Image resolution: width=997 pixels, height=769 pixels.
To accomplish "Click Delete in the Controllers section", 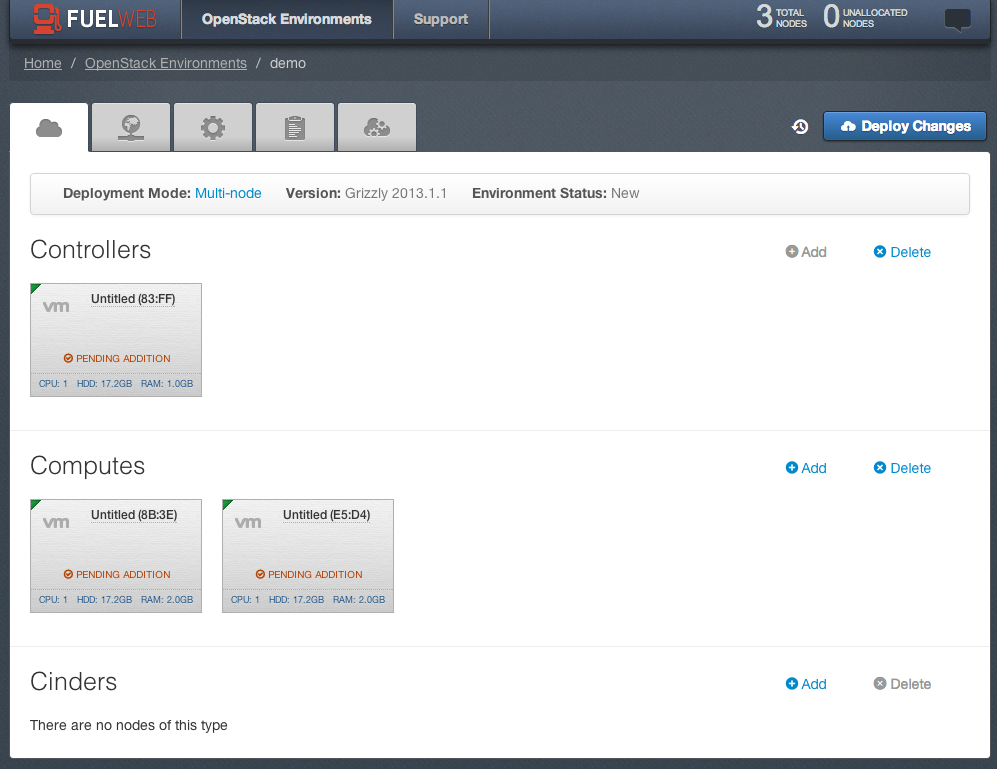I will [x=902, y=252].
